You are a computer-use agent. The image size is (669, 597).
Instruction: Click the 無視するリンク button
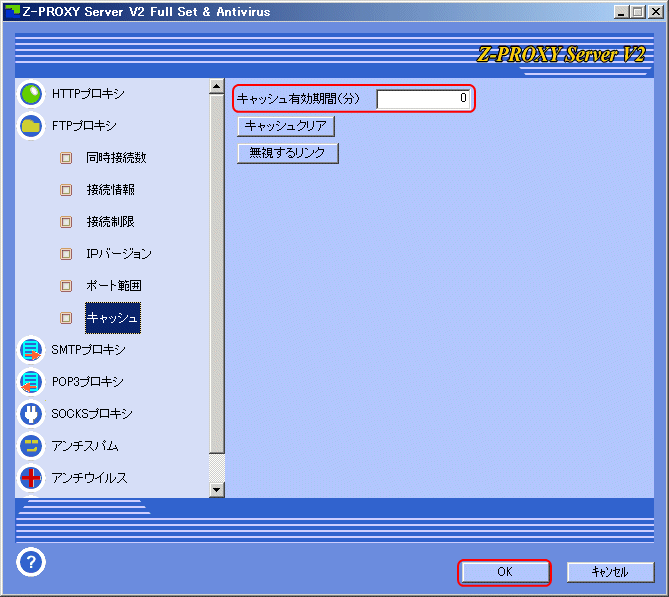tap(288, 153)
